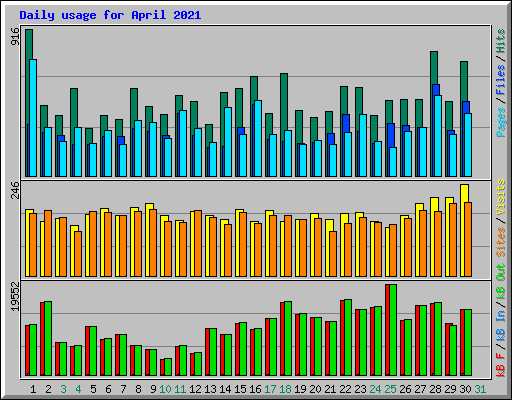Click the "Files" legend word
This screenshot has height=400, width=512.
click(501, 80)
